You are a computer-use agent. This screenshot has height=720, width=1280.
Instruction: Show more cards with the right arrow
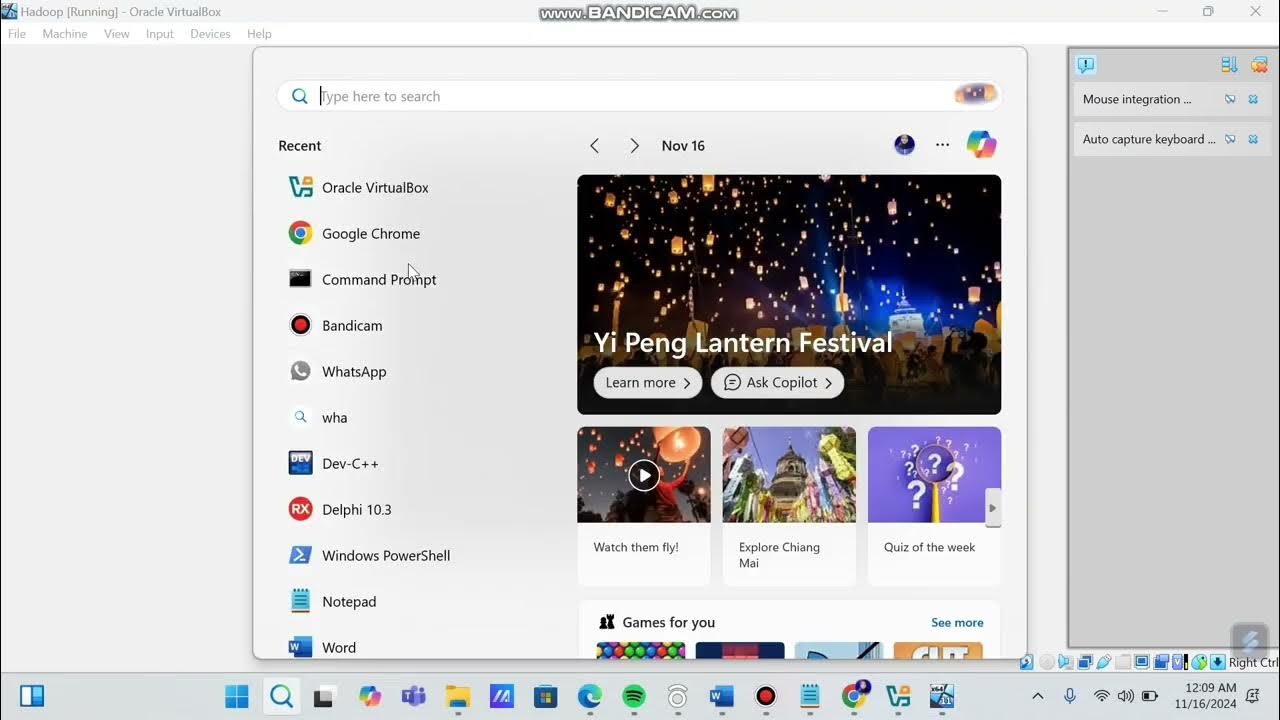coord(993,508)
